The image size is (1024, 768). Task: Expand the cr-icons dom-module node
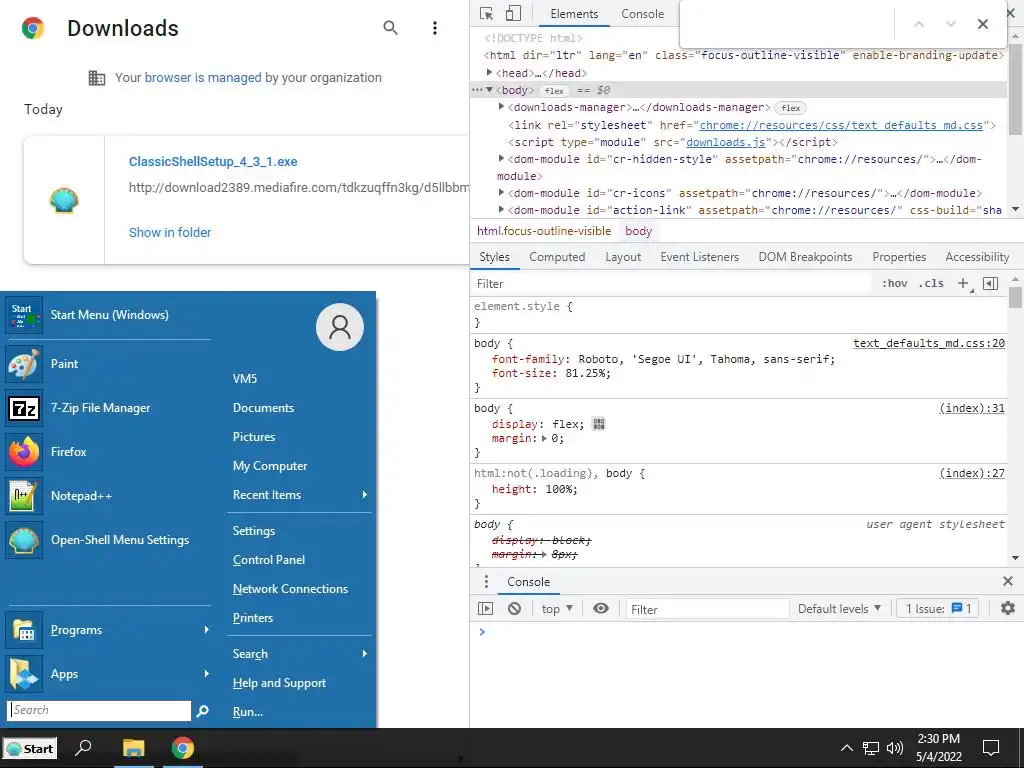[x=502, y=192]
